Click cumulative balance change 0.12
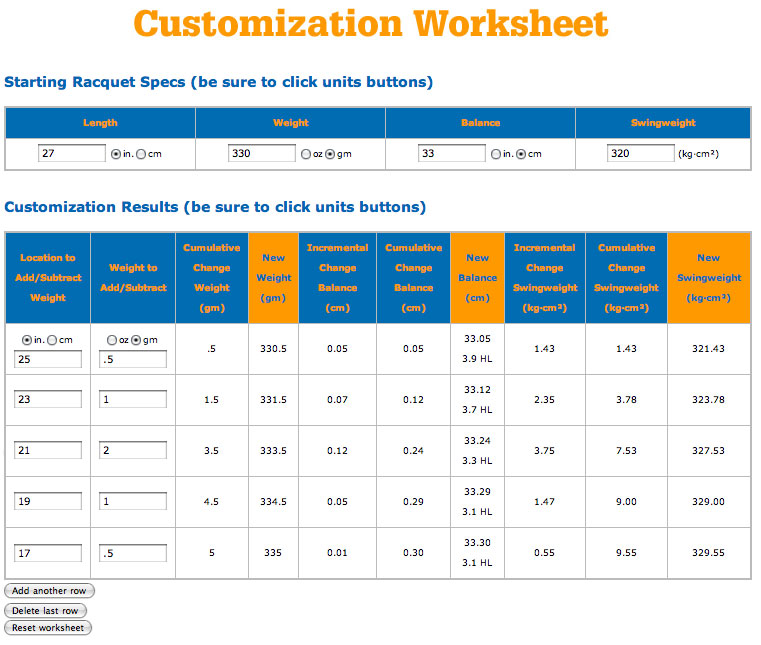The height and width of the screenshot is (645, 761). pos(413,399)
